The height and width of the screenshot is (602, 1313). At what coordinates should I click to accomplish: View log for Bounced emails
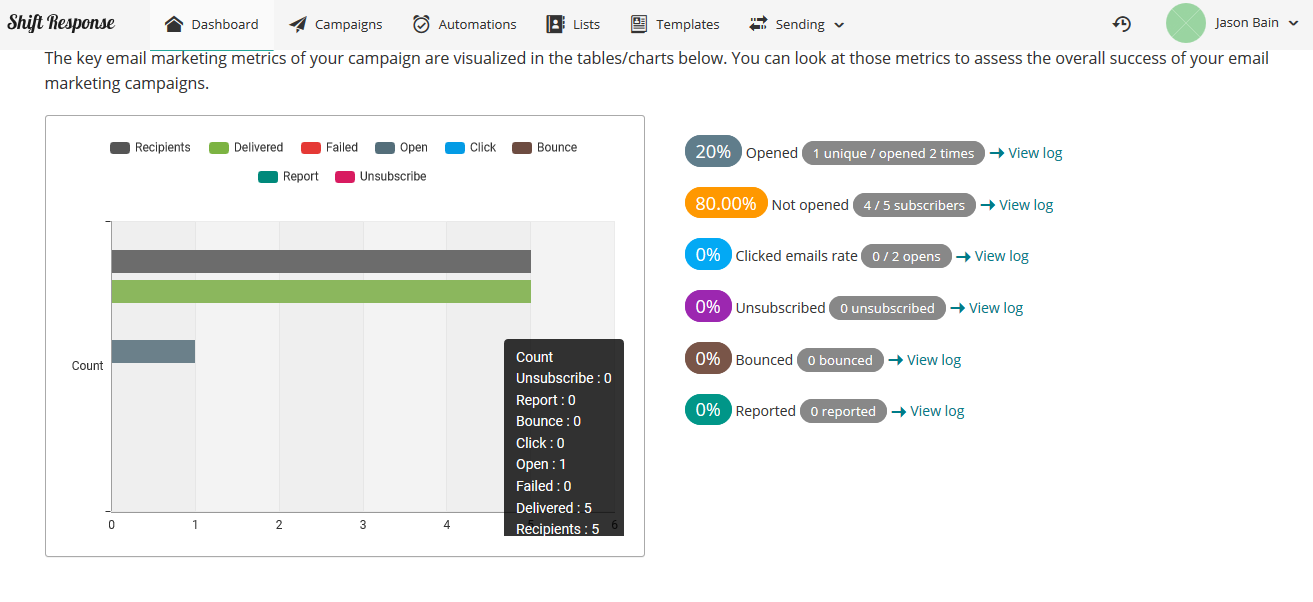(x=925, y=360)
